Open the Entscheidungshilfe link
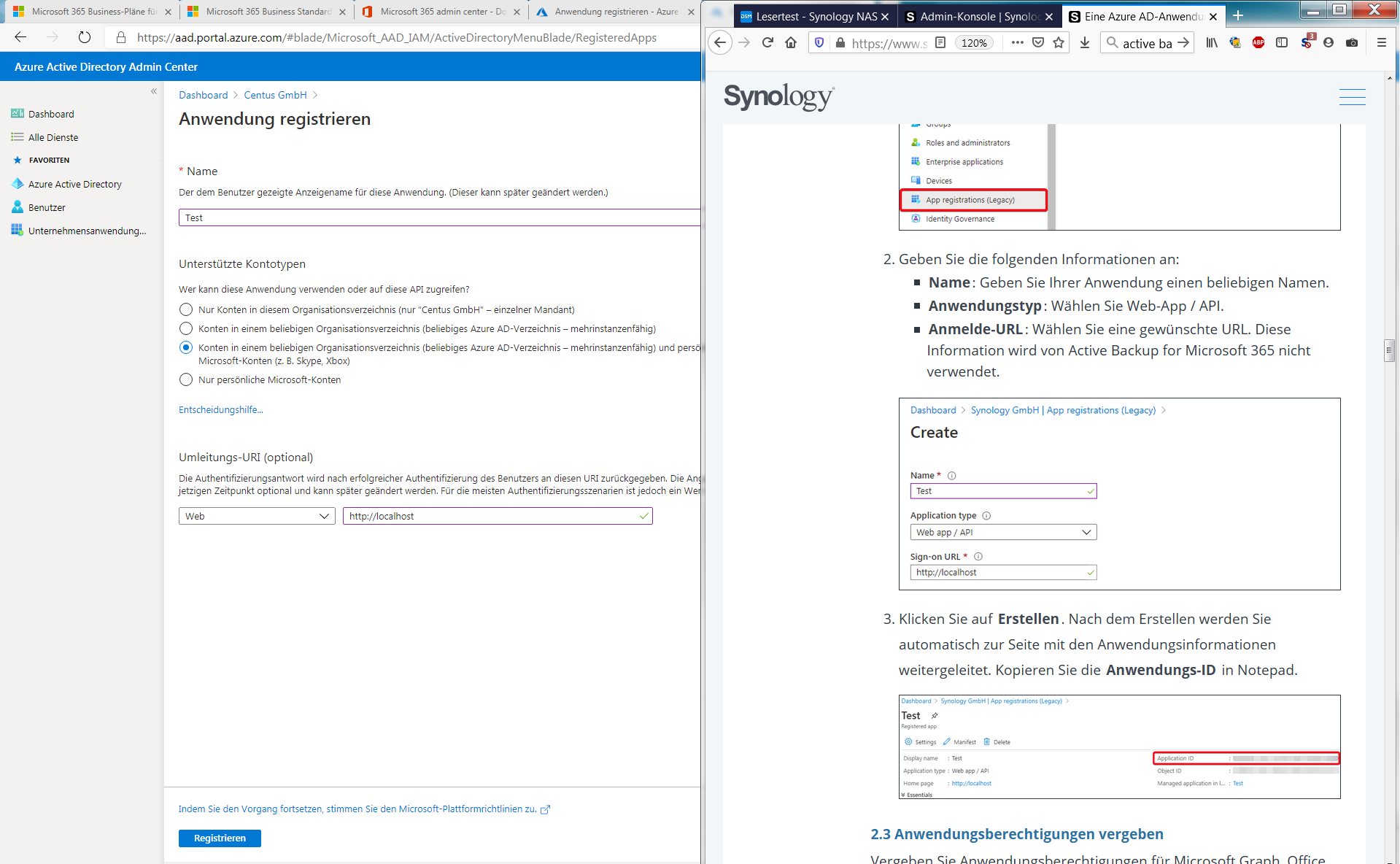The height and width of the screenshot is (864, 1400). tap(221, 409)
